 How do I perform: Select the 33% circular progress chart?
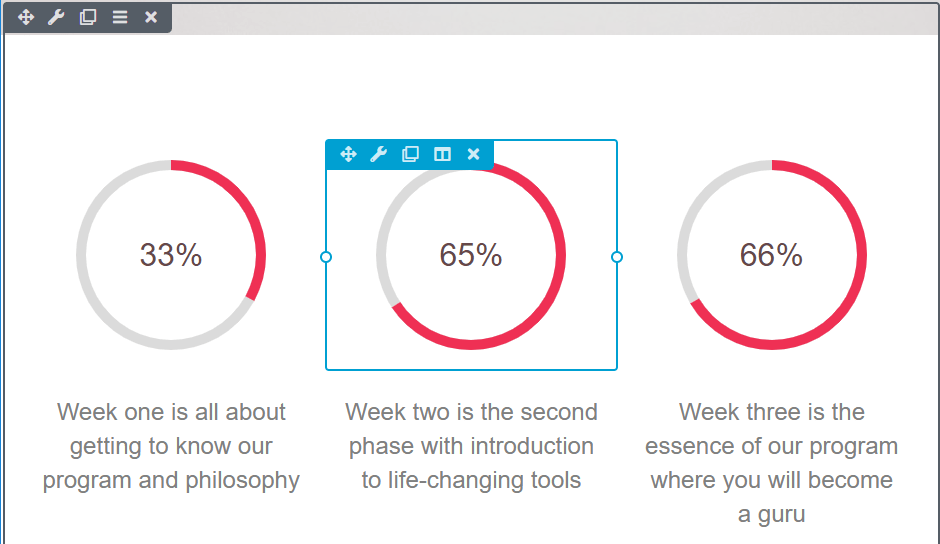click(171, 255)
